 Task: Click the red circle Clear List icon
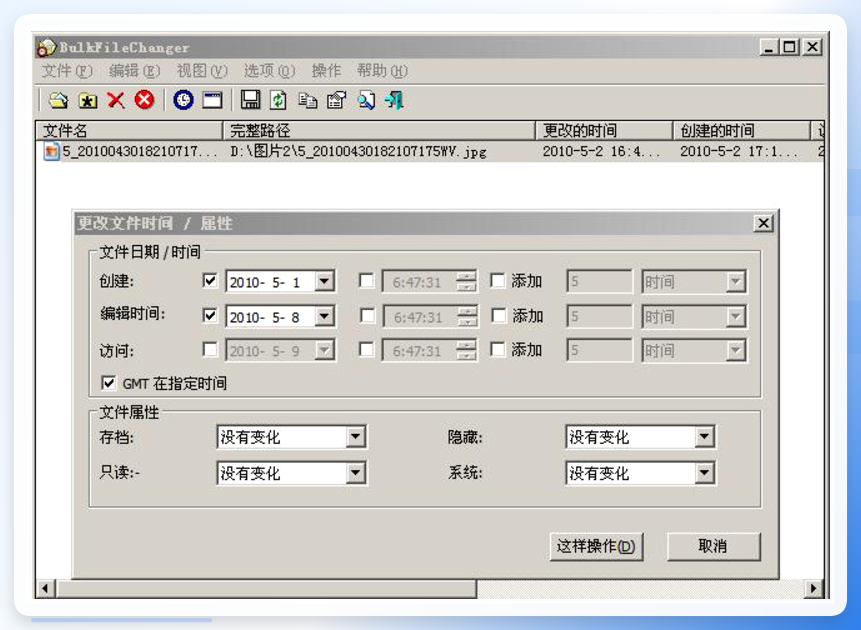point(144,100)
